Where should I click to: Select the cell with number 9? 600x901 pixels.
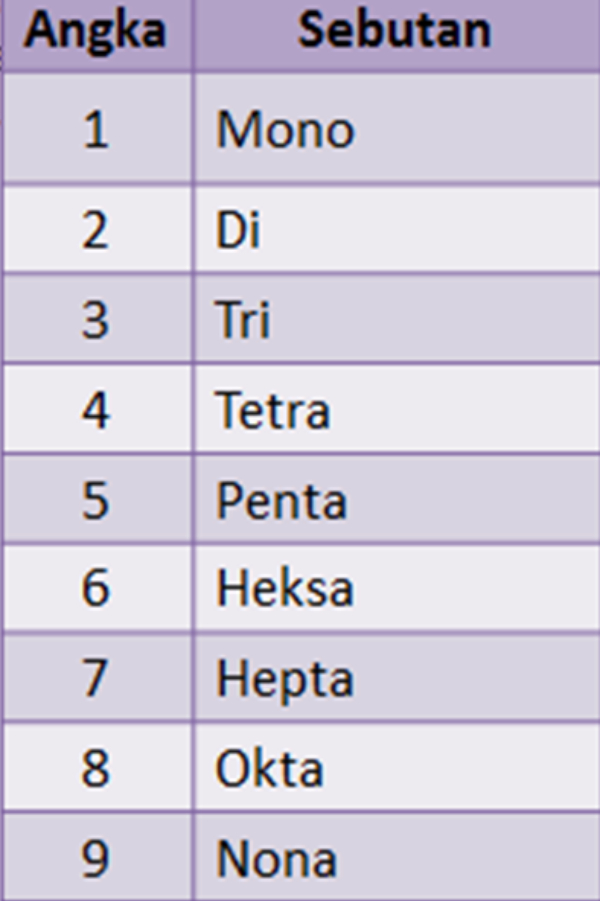pos(97,857)
